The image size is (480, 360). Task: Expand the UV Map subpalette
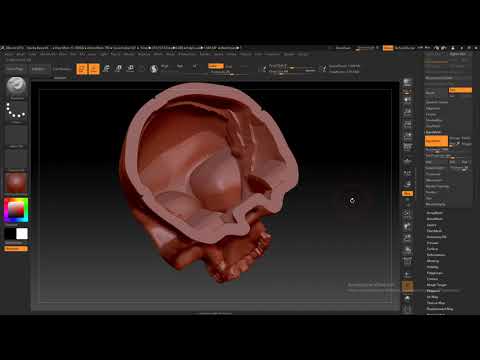tap(432, 297)
